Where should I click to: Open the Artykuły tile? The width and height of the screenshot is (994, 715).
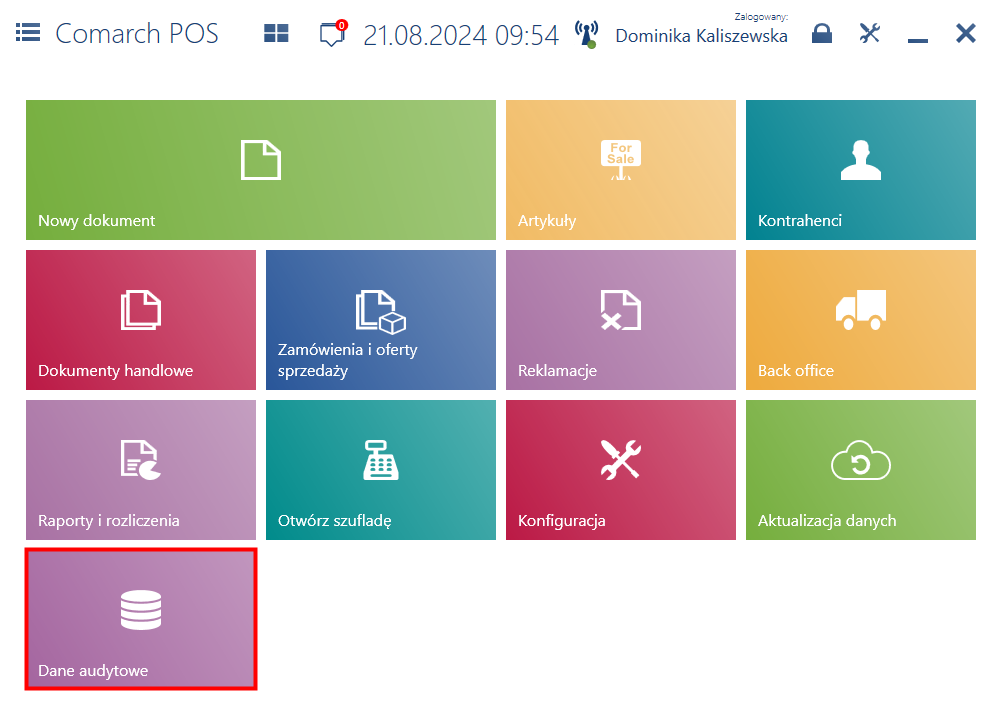(x=621, y=170)
